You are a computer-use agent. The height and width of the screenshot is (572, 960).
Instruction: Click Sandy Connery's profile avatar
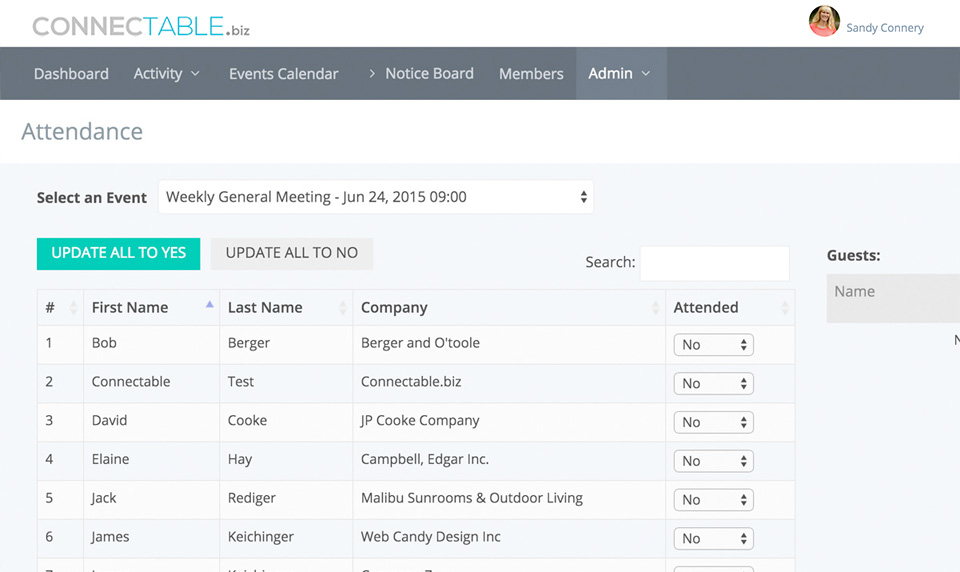(824, 21)
